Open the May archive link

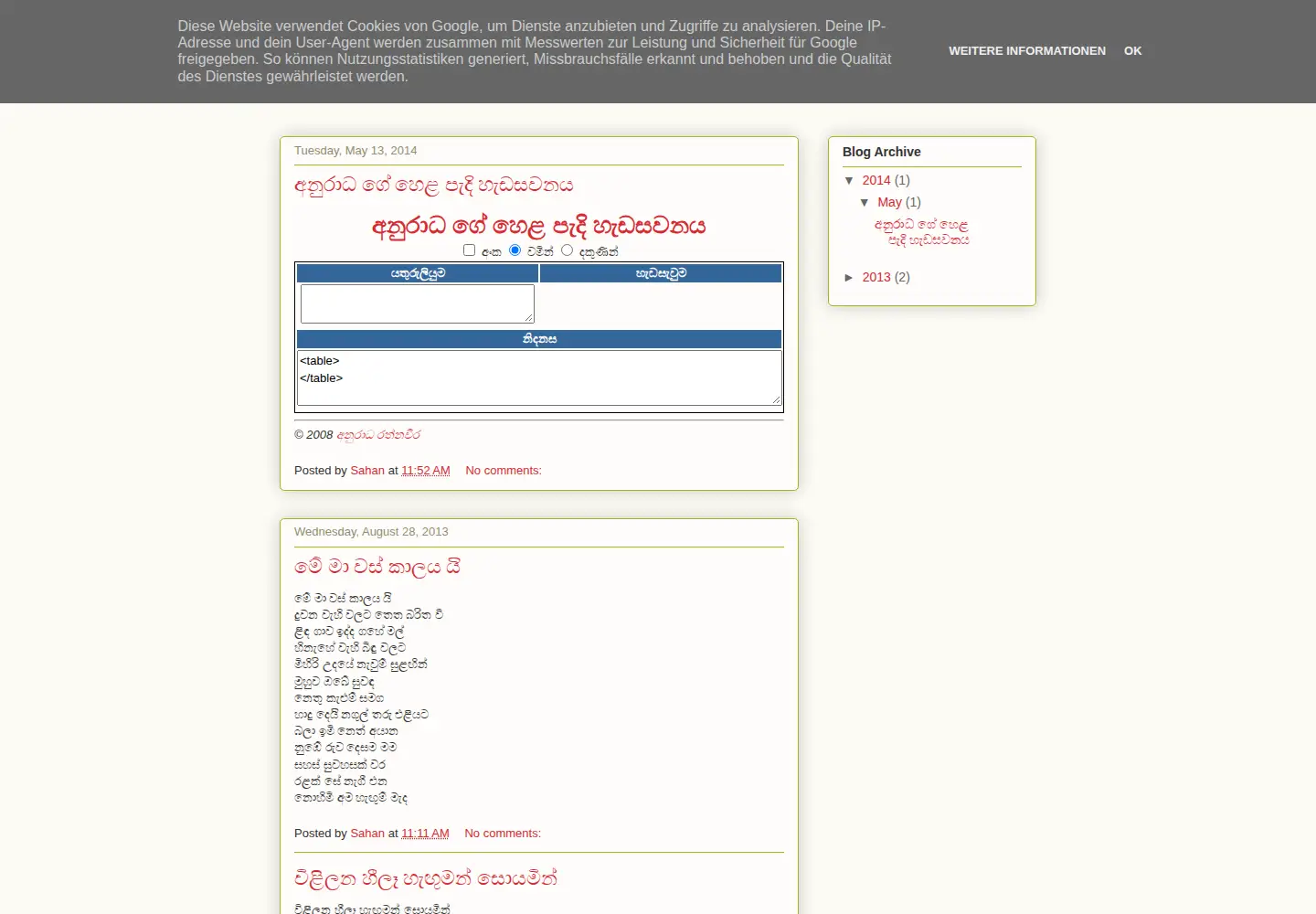[889, 203]
